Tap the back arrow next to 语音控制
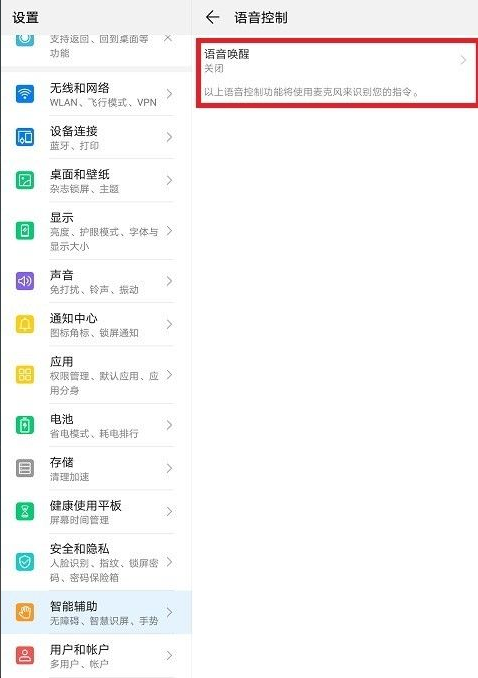478x678 pixels. pyautogui.click(x=212, y=17)
